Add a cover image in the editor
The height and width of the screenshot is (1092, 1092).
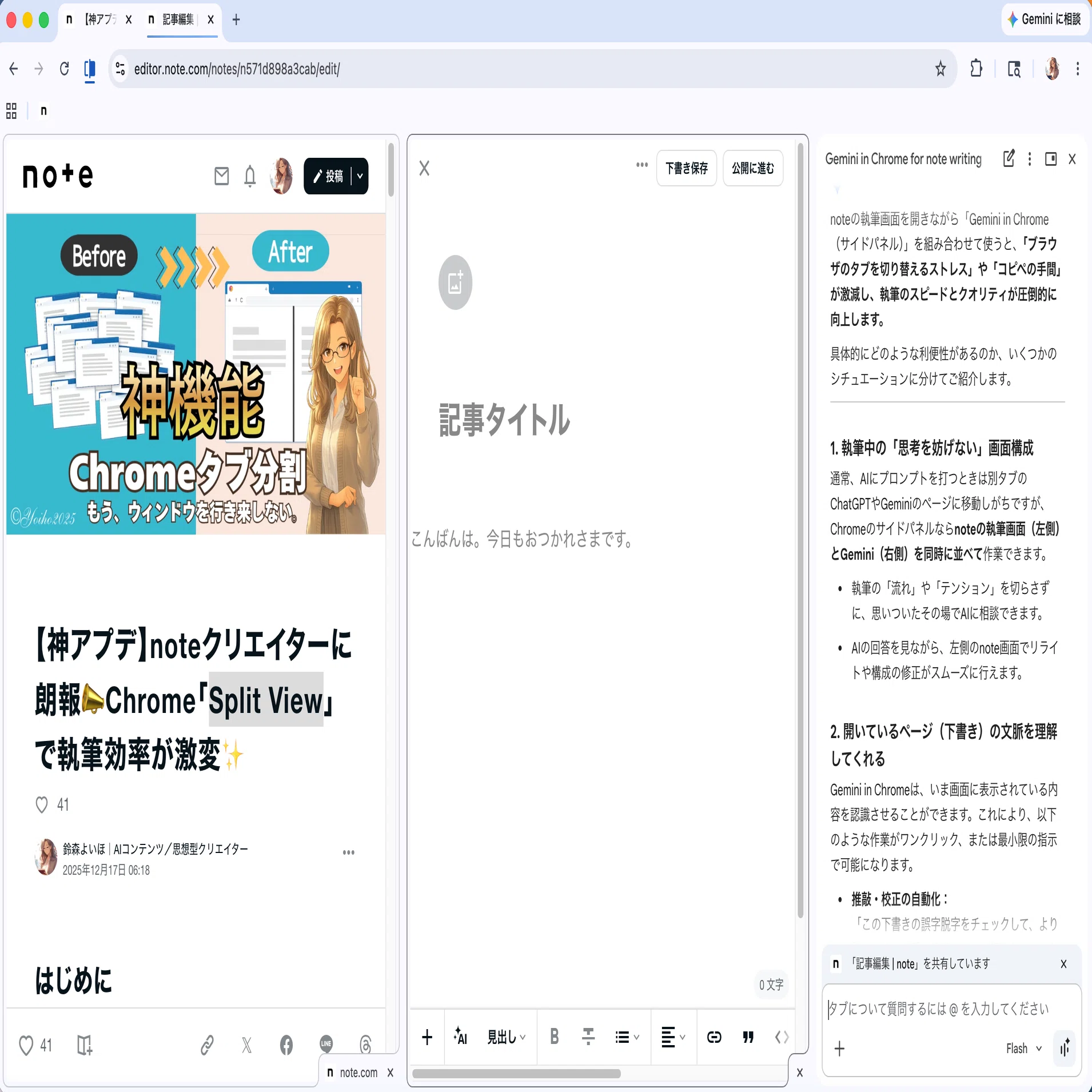point(455,282)
